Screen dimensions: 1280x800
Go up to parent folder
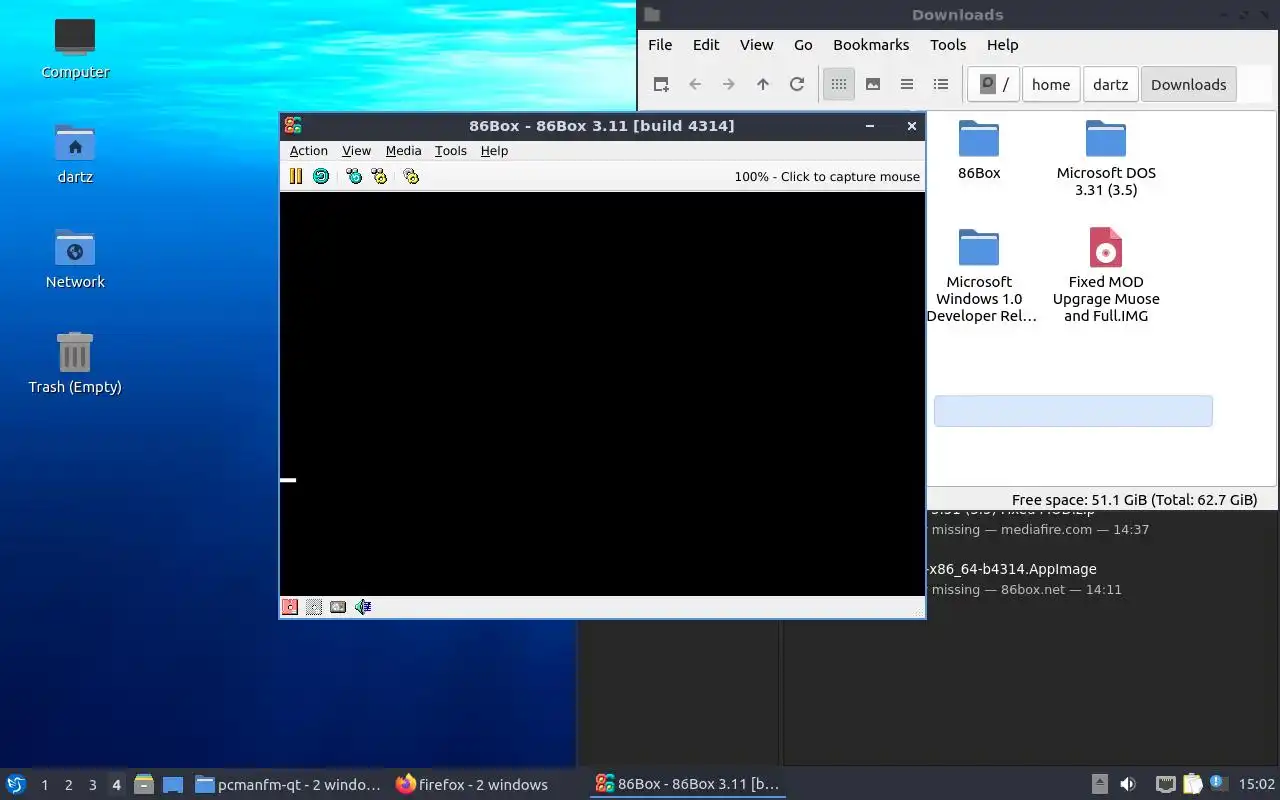pos(763,85)
